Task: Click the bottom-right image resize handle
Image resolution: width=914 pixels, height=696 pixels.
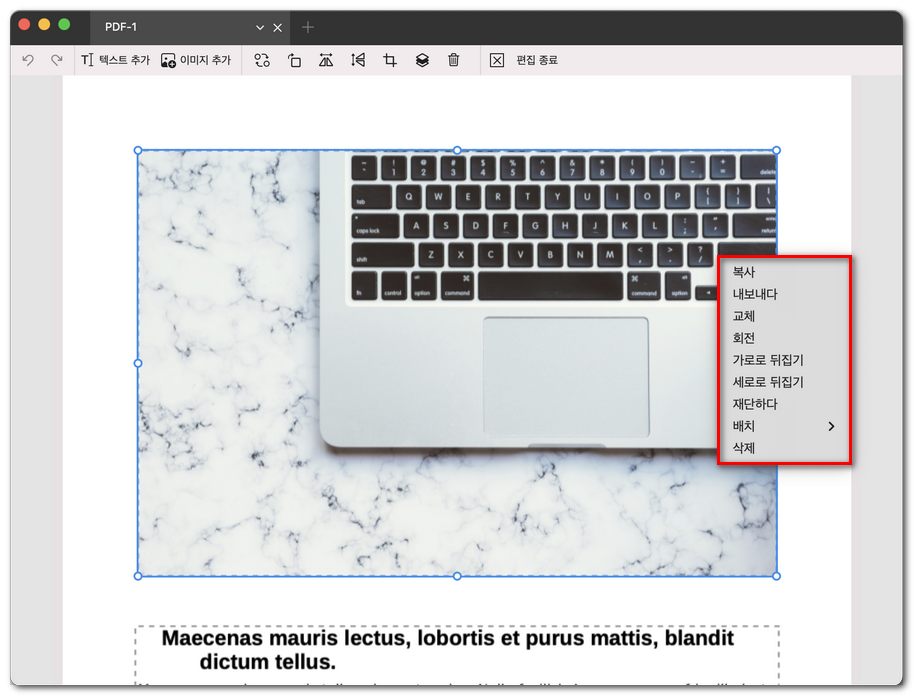Action: tap(776, 576)
